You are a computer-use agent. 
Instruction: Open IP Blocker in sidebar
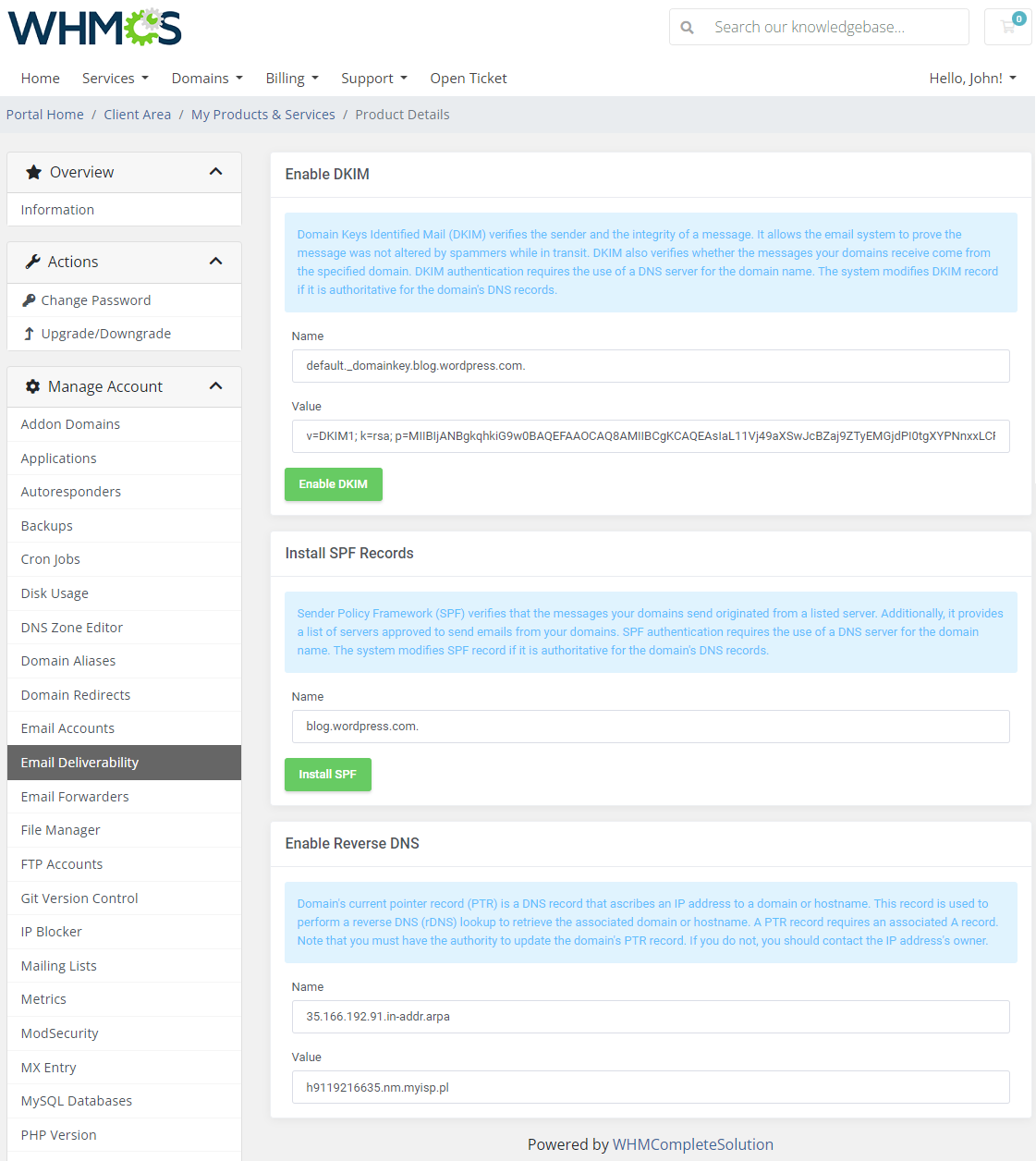pos(124,932)
